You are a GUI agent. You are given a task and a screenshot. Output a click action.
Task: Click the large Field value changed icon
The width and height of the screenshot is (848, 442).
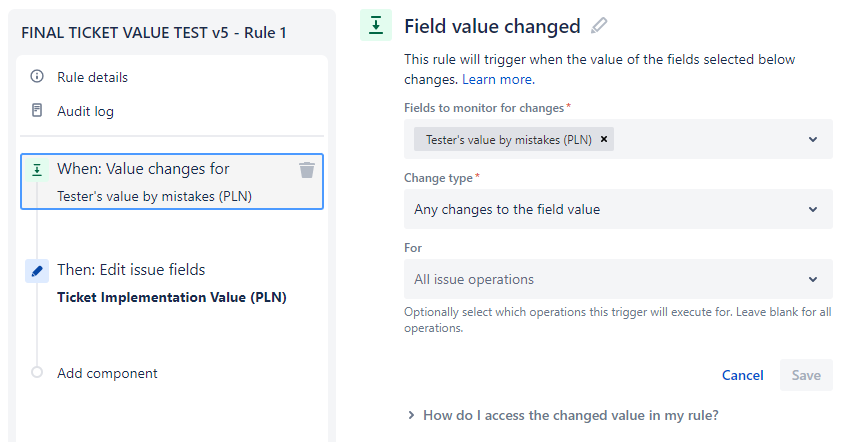376,25
